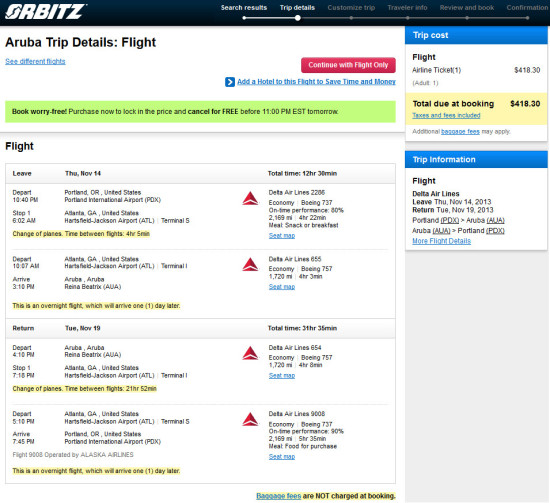This screenshot has width=550, height=503.
Task: Click the Delta logo for flight 2286
Action: click(x=250, y=199)
